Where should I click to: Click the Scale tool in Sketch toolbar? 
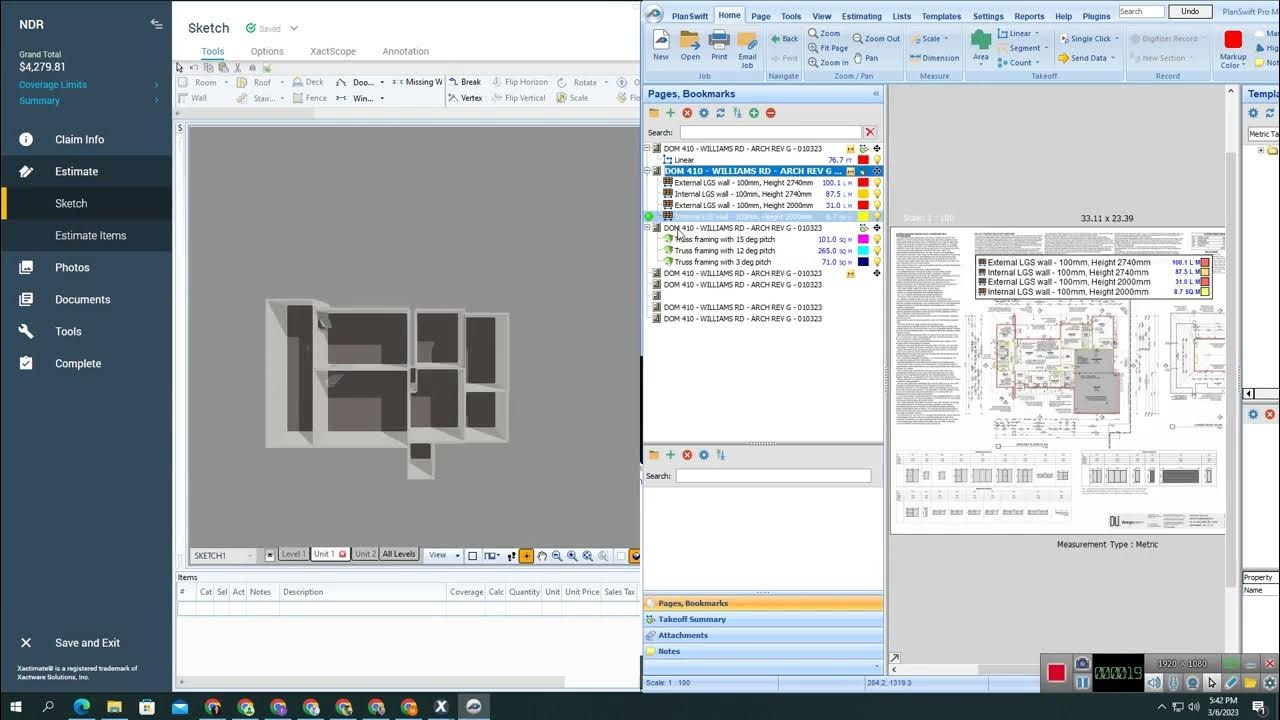572,98
